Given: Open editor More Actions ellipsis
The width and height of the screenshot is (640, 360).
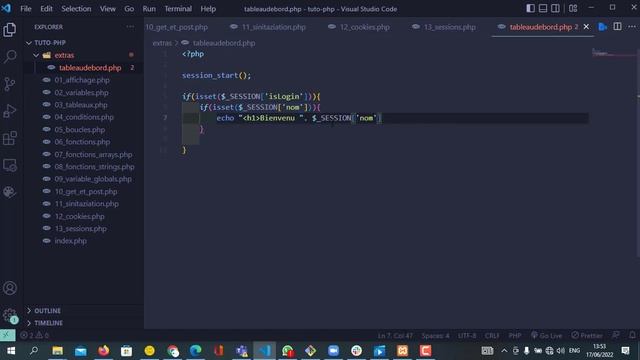Looking at the screenshot, I should 631,27.
